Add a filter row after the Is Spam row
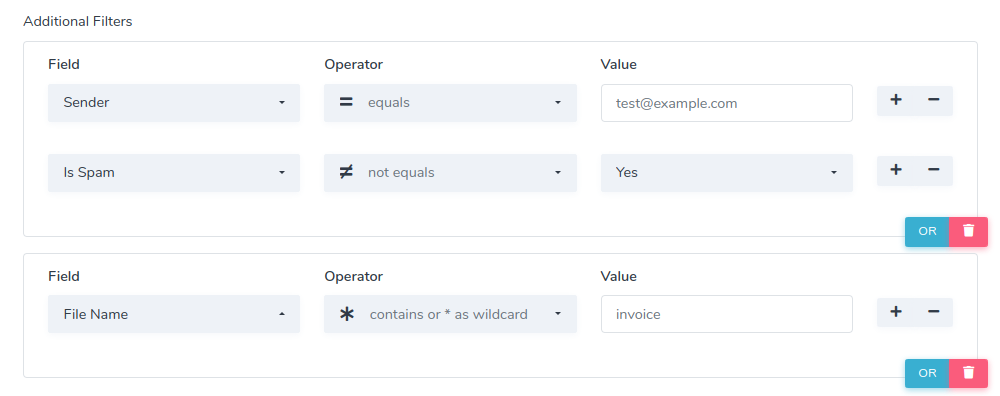This screenshot has width=1000, height=396. 895,170
